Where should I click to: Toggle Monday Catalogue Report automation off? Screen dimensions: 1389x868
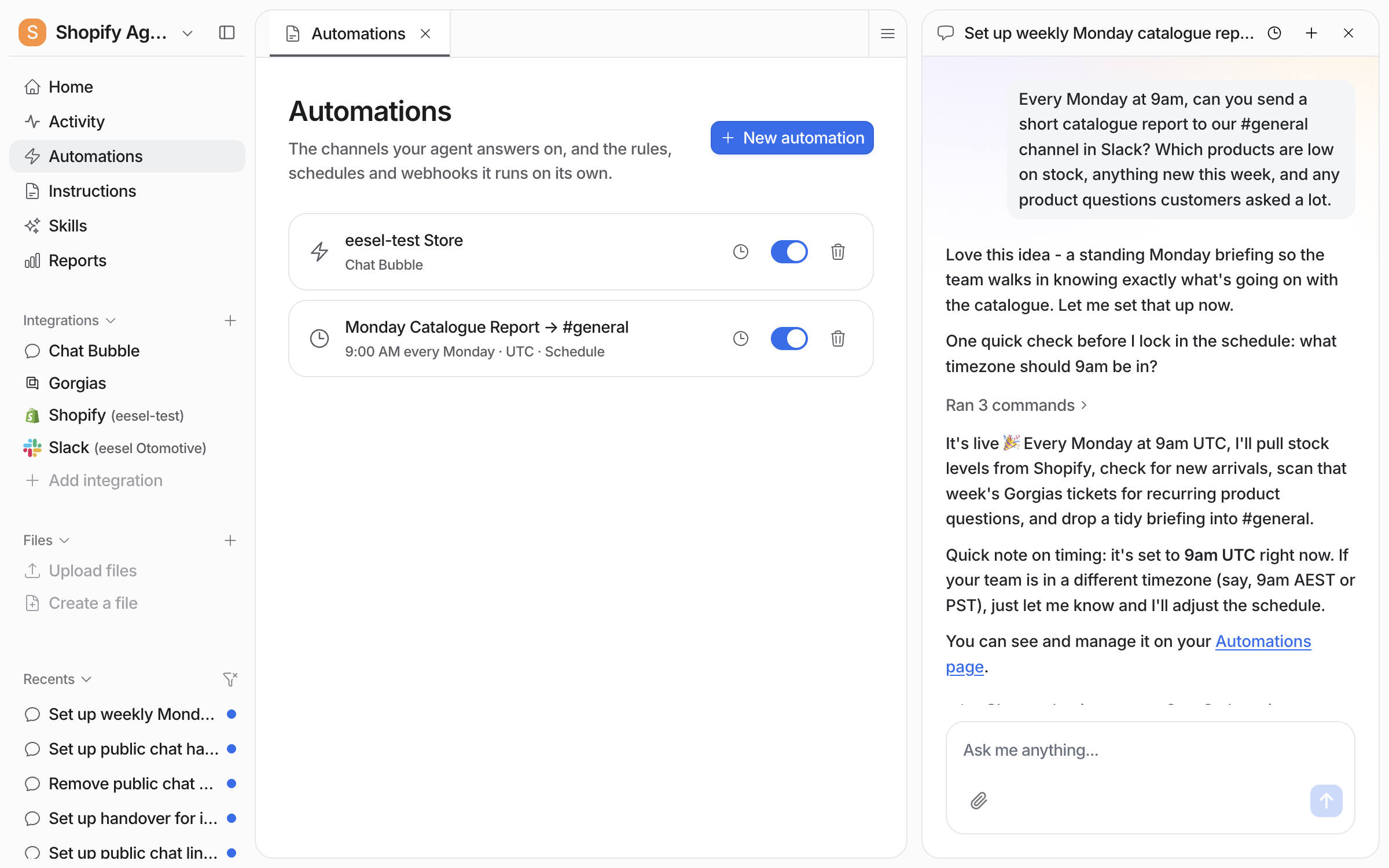pyautogui.click(x=789, y=339)
